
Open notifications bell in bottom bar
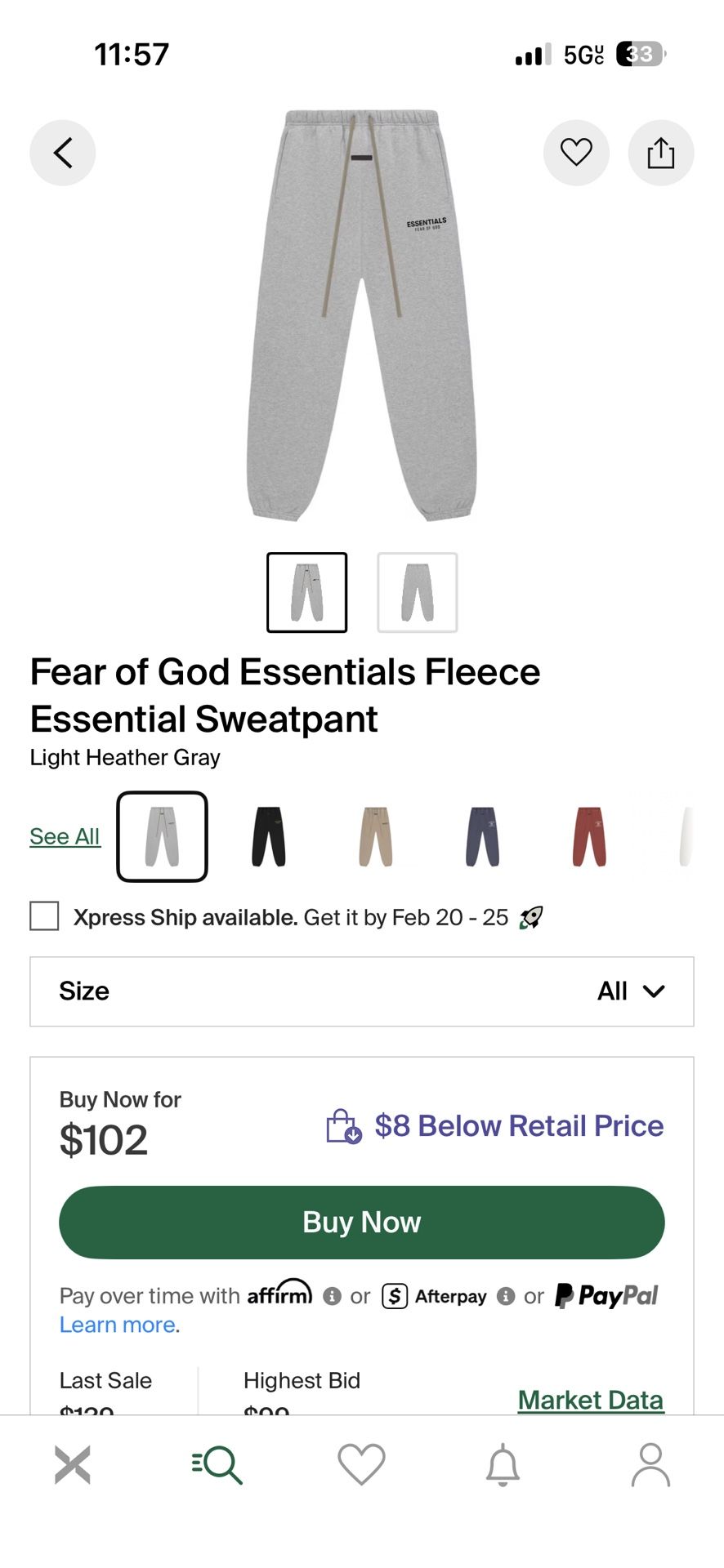tap(503, 1464)
